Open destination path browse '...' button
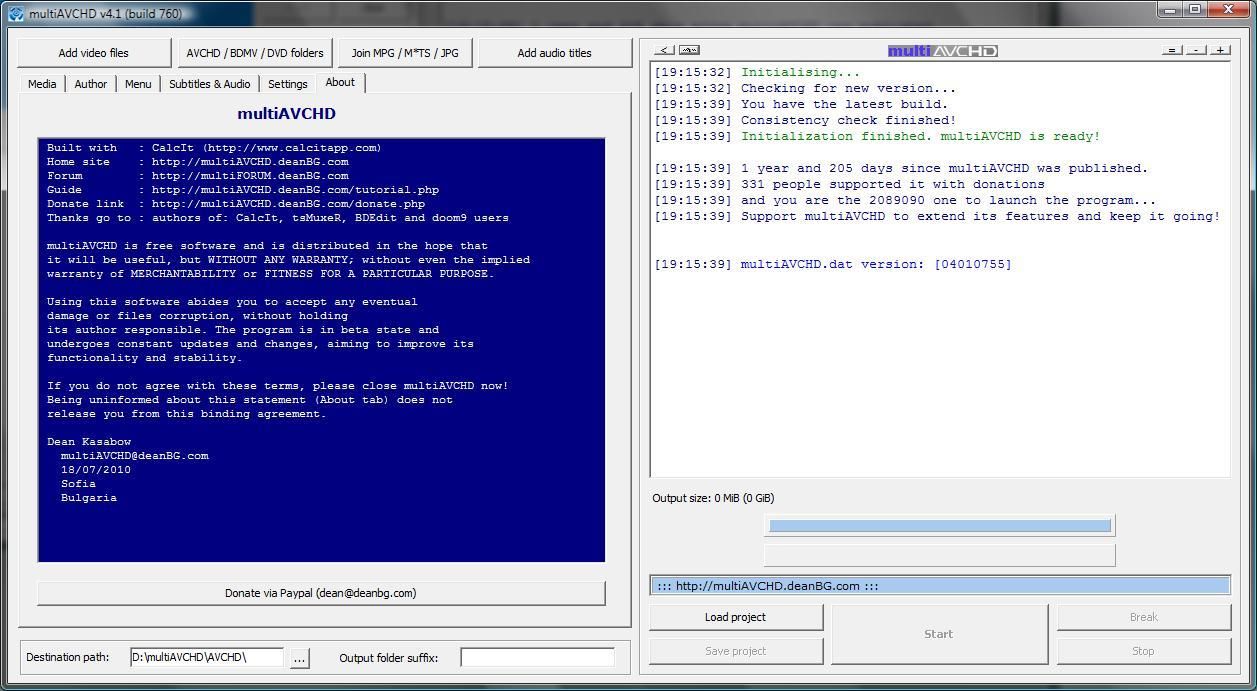 click(x=299, y=658)
